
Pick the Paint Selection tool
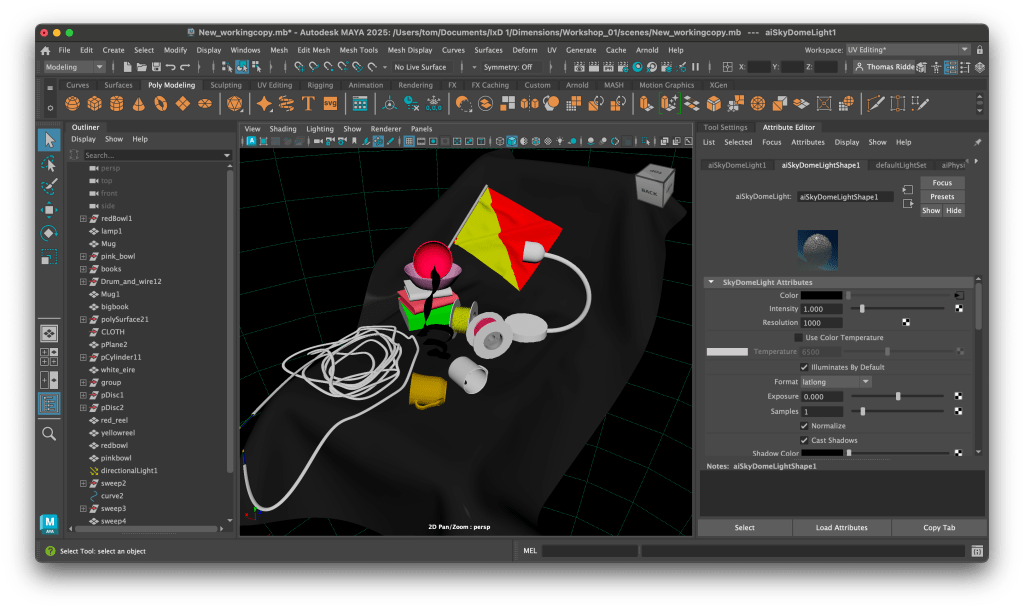(48, 187)
